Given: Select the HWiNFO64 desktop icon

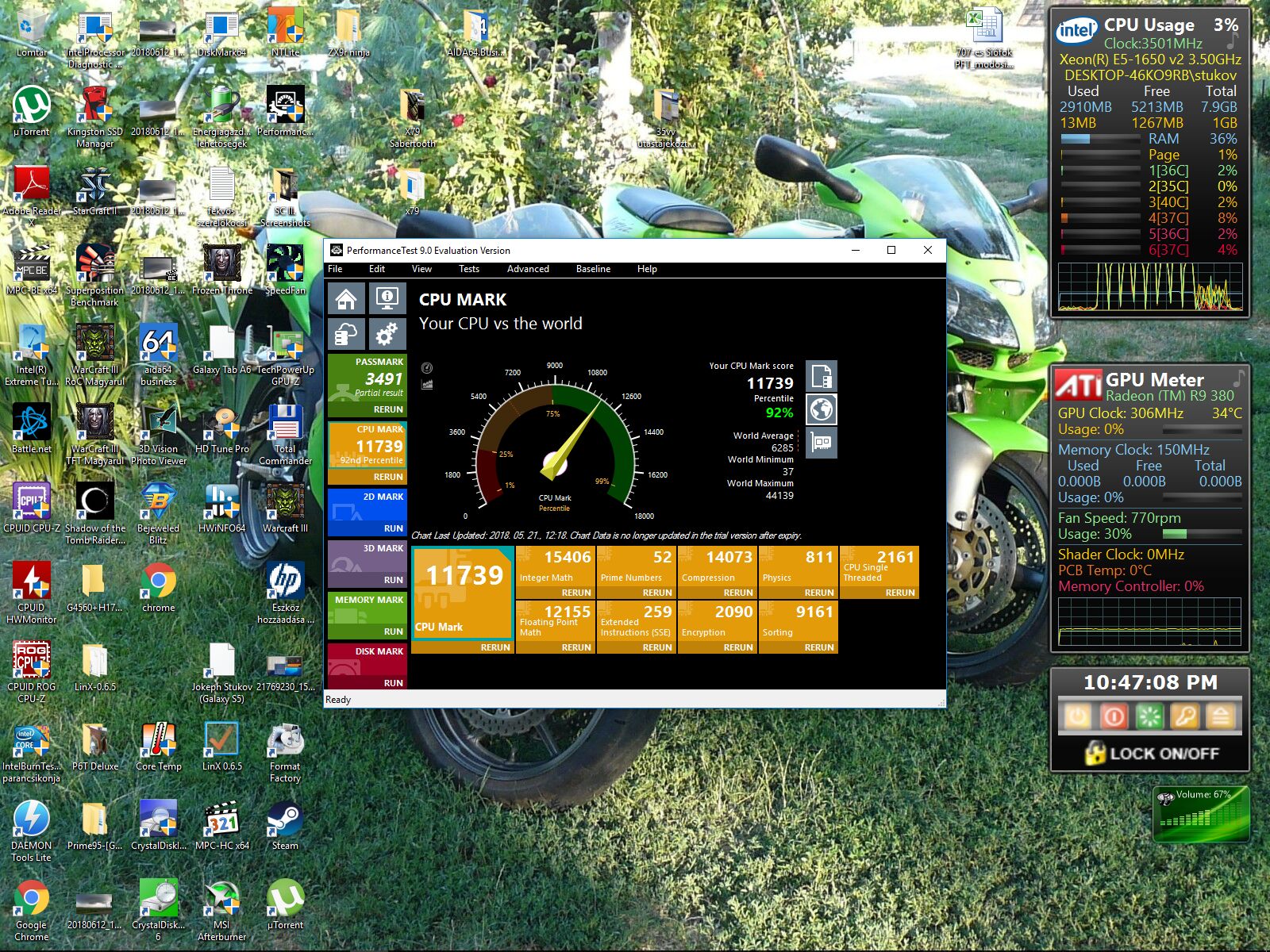Looking at the screenshot, I should (x=222, y=508).
